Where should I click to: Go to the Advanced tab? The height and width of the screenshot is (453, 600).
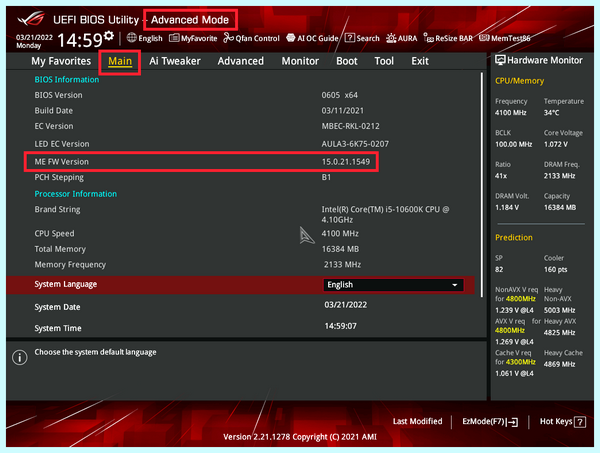point(241,61)
